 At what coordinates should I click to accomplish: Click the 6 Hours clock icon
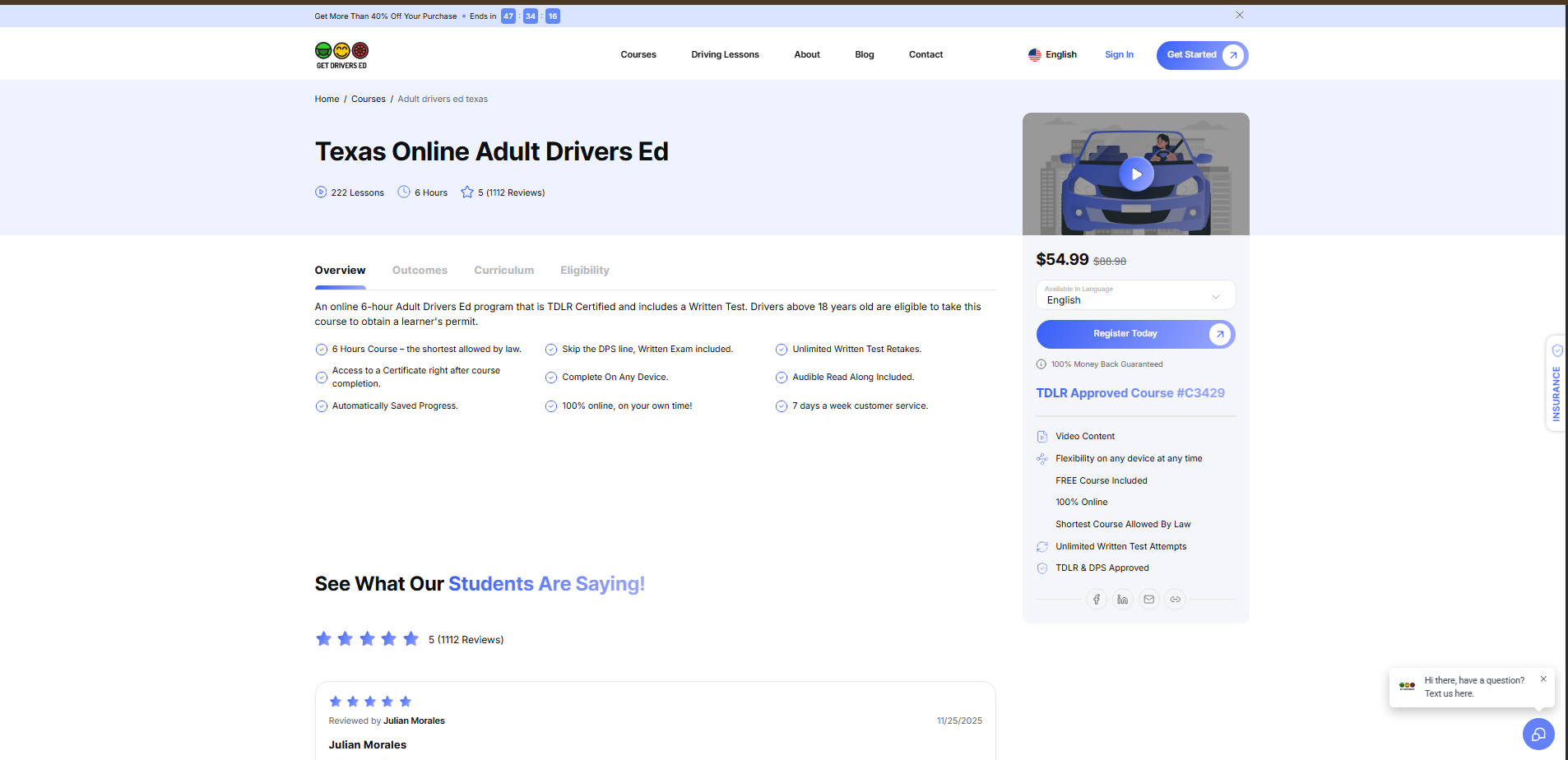point(404,192)
